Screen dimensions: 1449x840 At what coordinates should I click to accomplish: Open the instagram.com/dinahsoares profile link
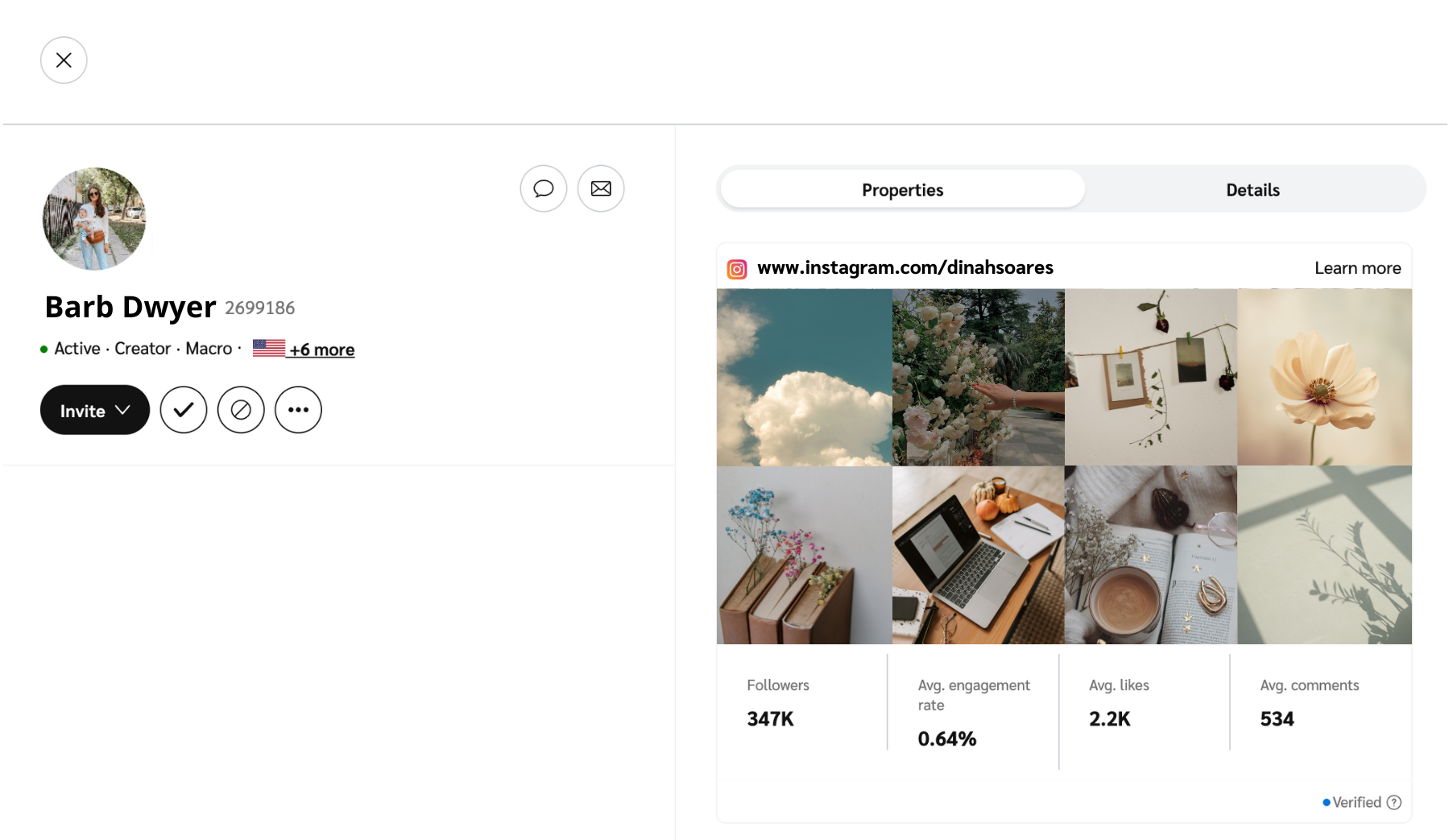coord(905,267)
